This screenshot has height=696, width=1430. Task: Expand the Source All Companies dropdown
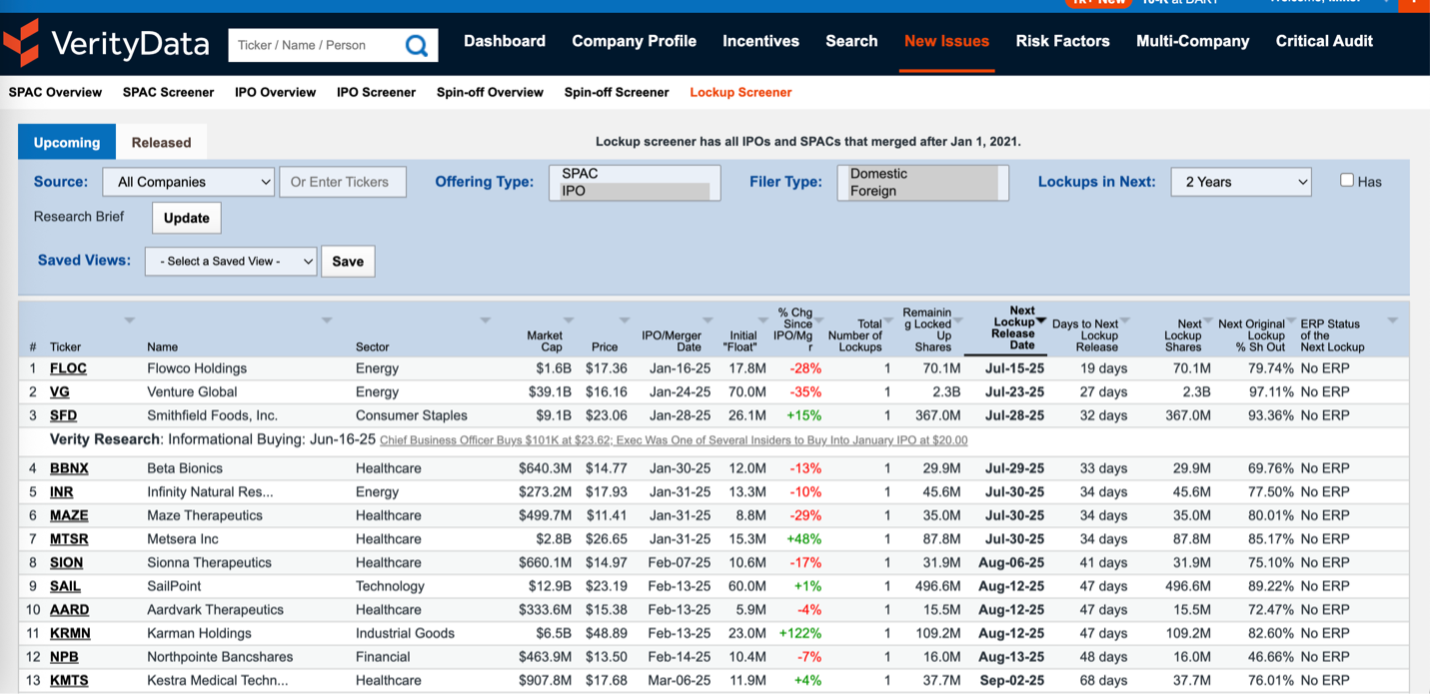189,182
